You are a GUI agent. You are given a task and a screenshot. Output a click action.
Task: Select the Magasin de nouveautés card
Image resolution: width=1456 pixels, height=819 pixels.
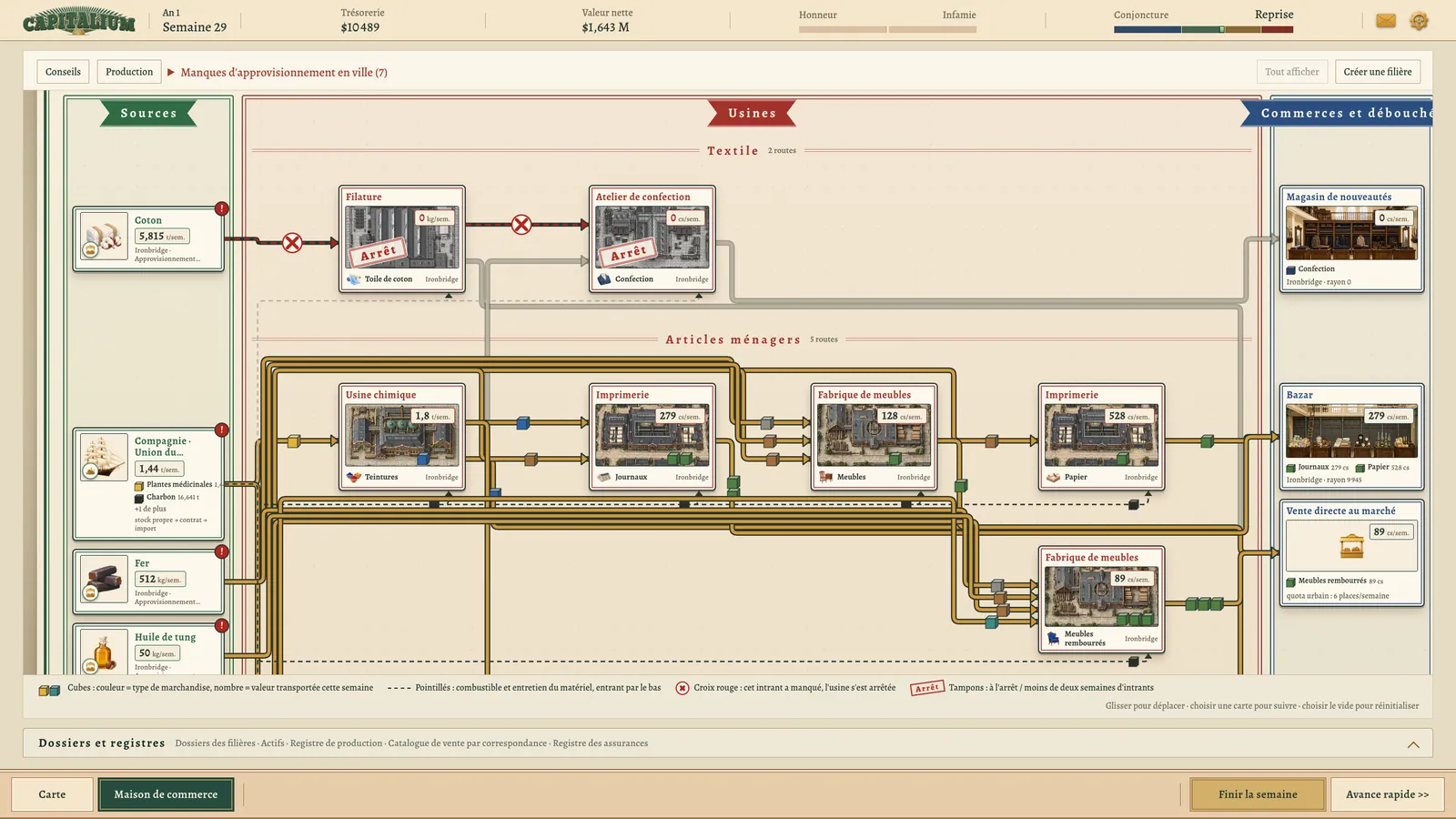tap(1351, 239)
